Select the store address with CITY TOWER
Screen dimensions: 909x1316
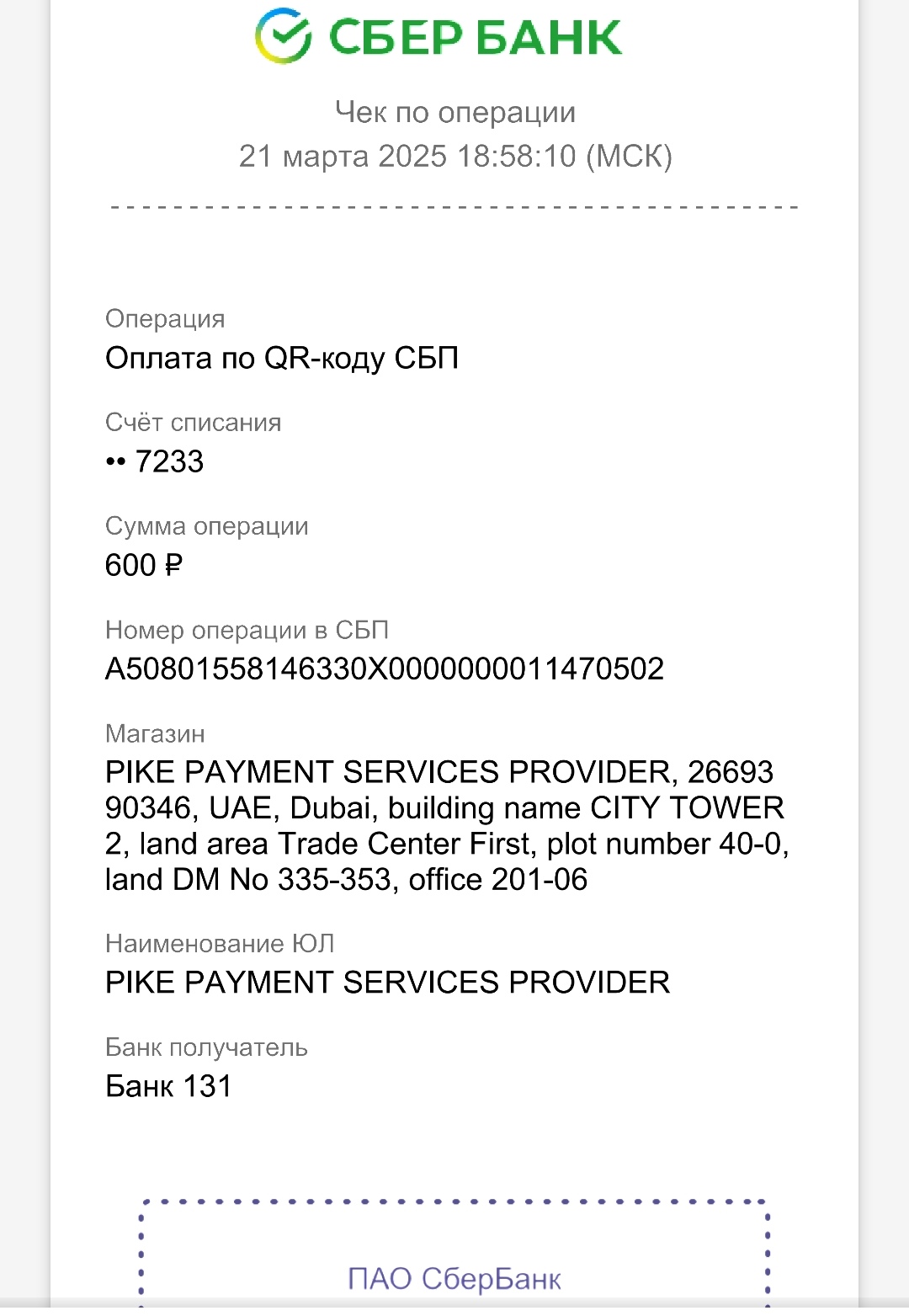pyautogui.click(x=446, y=826)
